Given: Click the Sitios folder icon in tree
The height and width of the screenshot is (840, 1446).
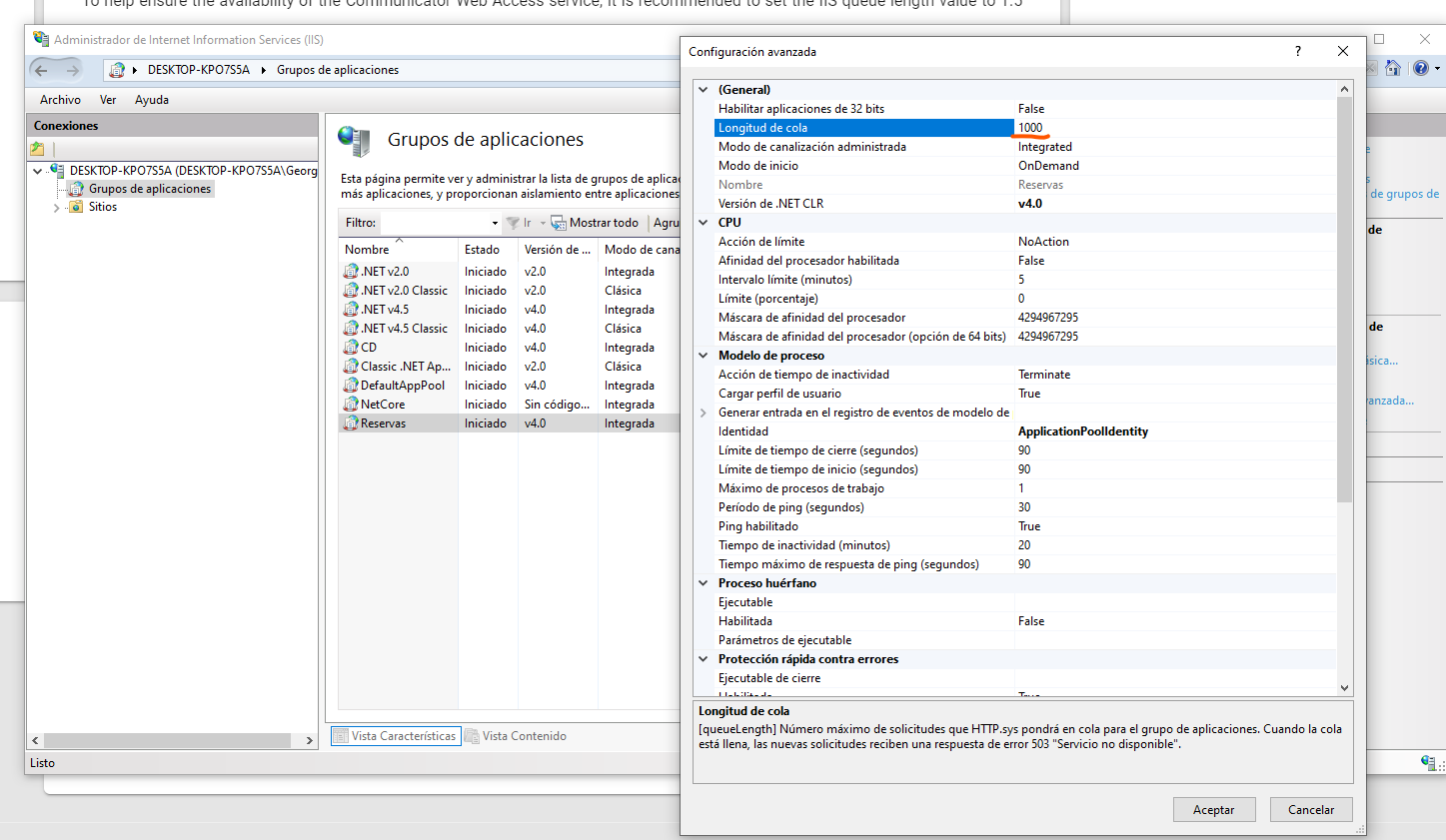Looking at the screenshot, I should point(76,207).
